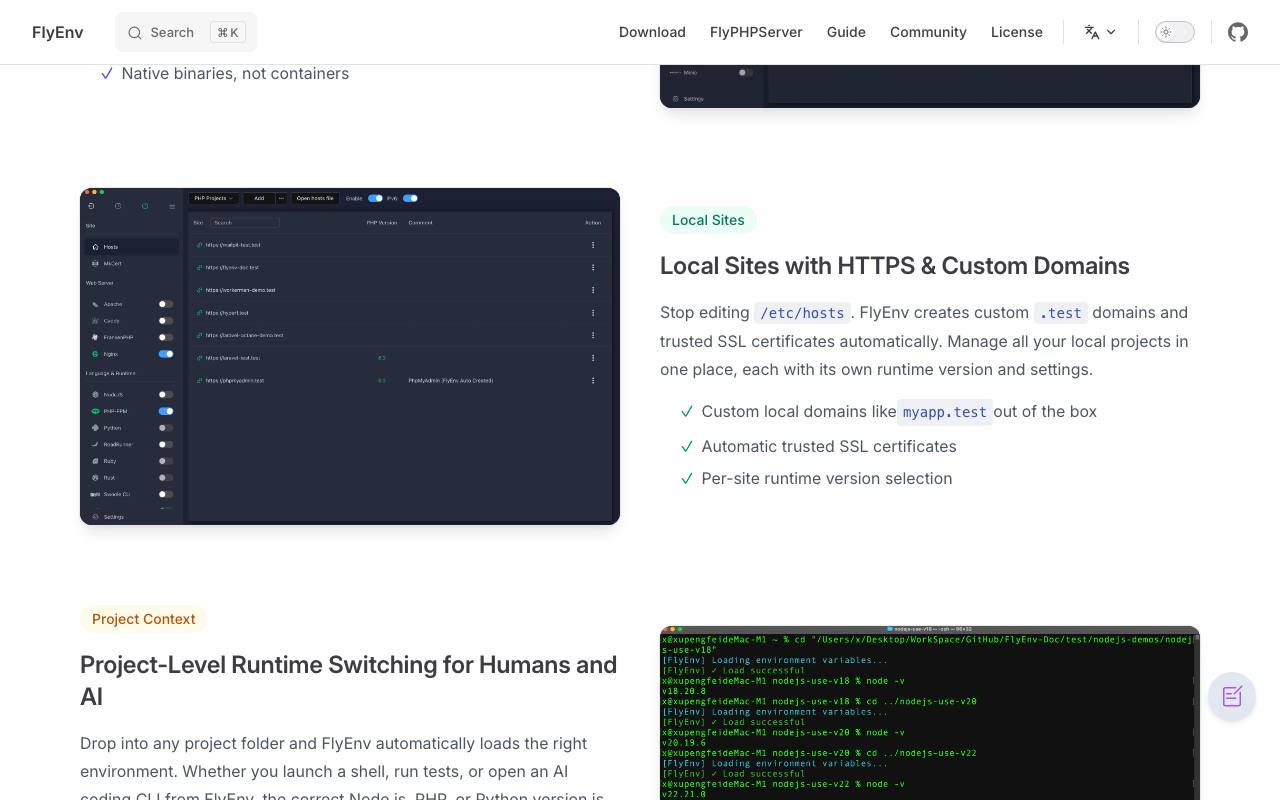Click the Add button in app screenshot

tap(259, 198)
